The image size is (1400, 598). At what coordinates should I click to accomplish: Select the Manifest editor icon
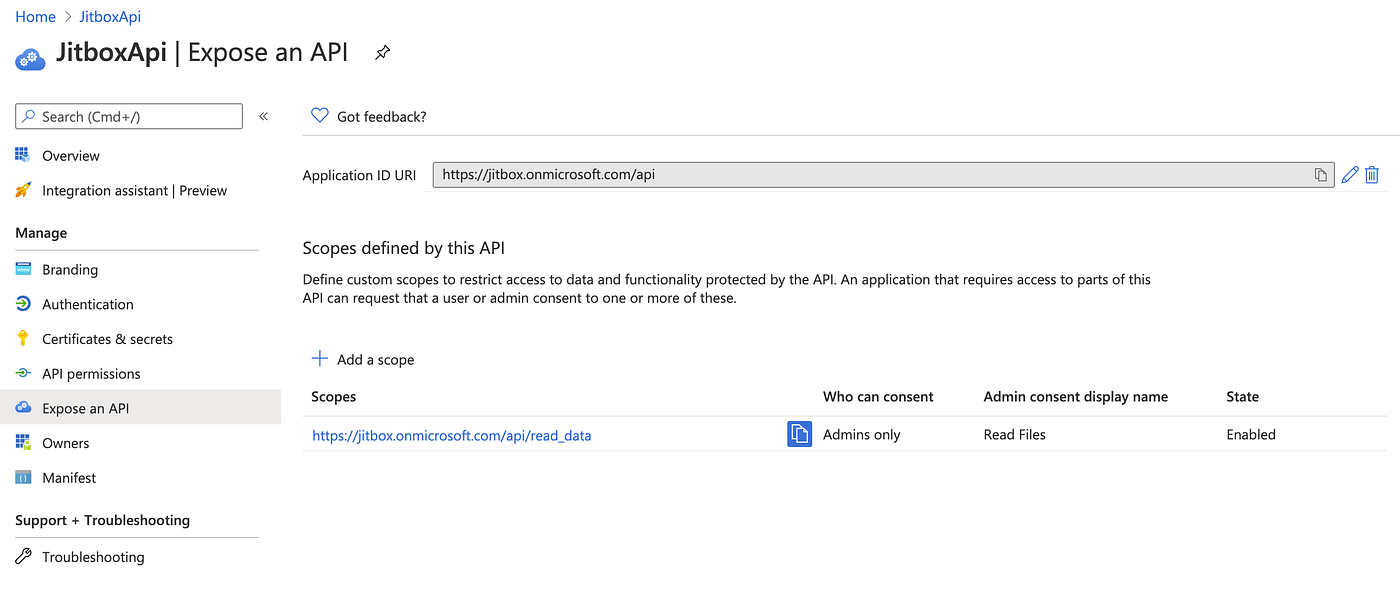tap(23, 477)
